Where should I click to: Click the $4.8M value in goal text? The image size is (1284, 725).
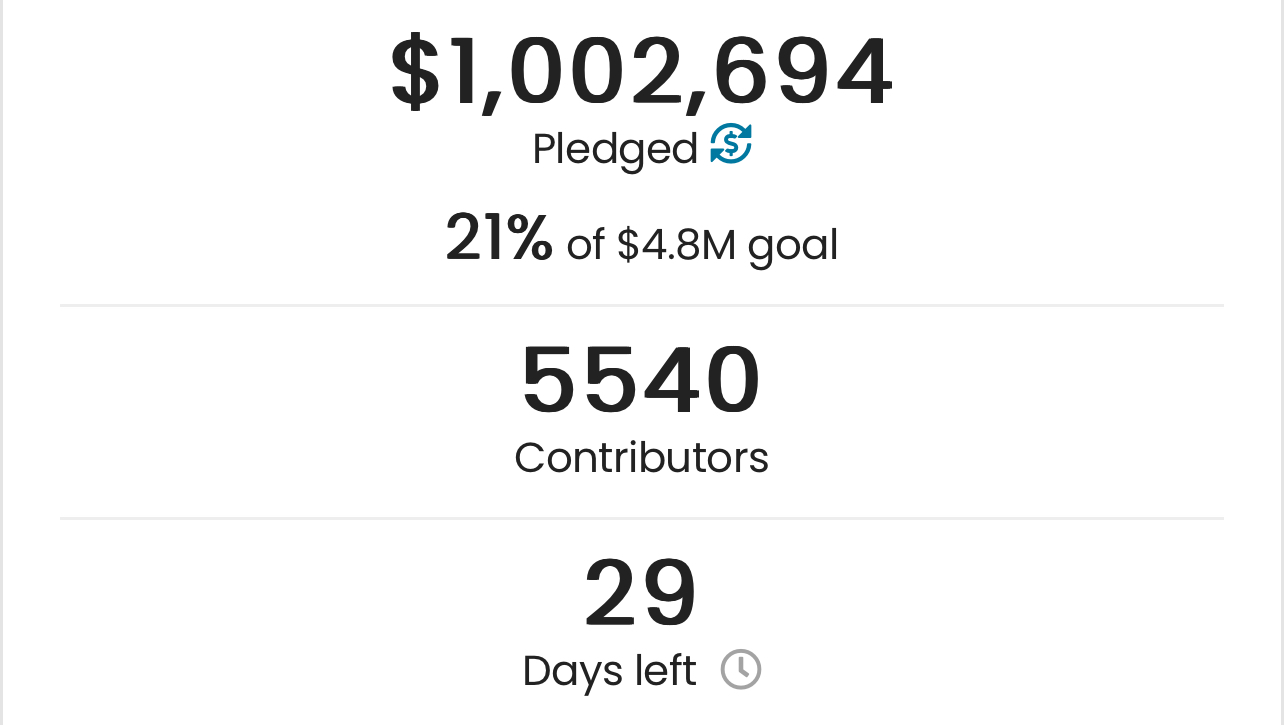pyautogui.click(x=676, y=245)
